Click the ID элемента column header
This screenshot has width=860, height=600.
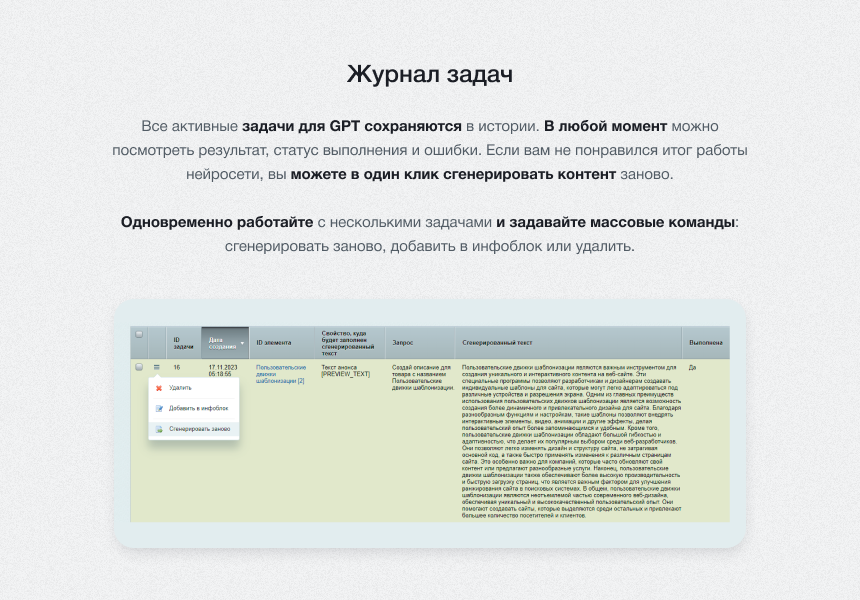[275, 340]
